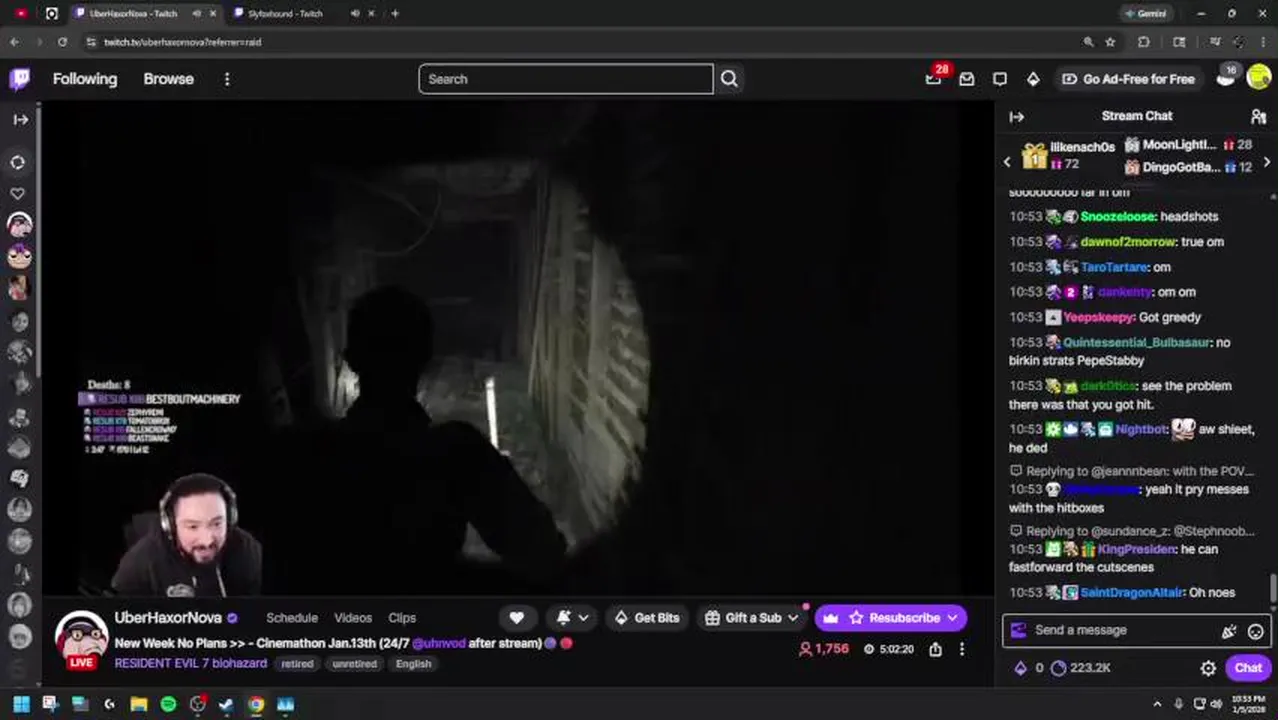Open the Gift a Sub dropdown
Viewport: 1278px width, 720px height.
752,618
